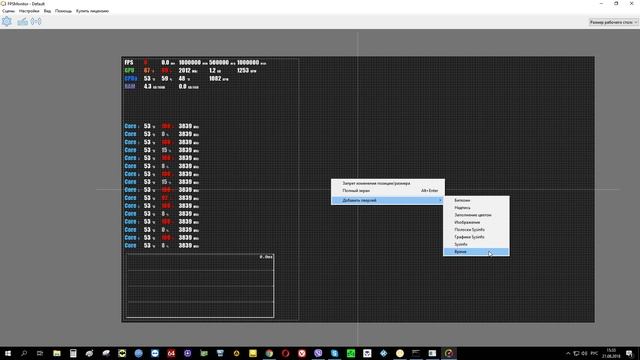Select Надпись overlay option
640x360 pixels.
pyautogui.click(x=476, y=208)
